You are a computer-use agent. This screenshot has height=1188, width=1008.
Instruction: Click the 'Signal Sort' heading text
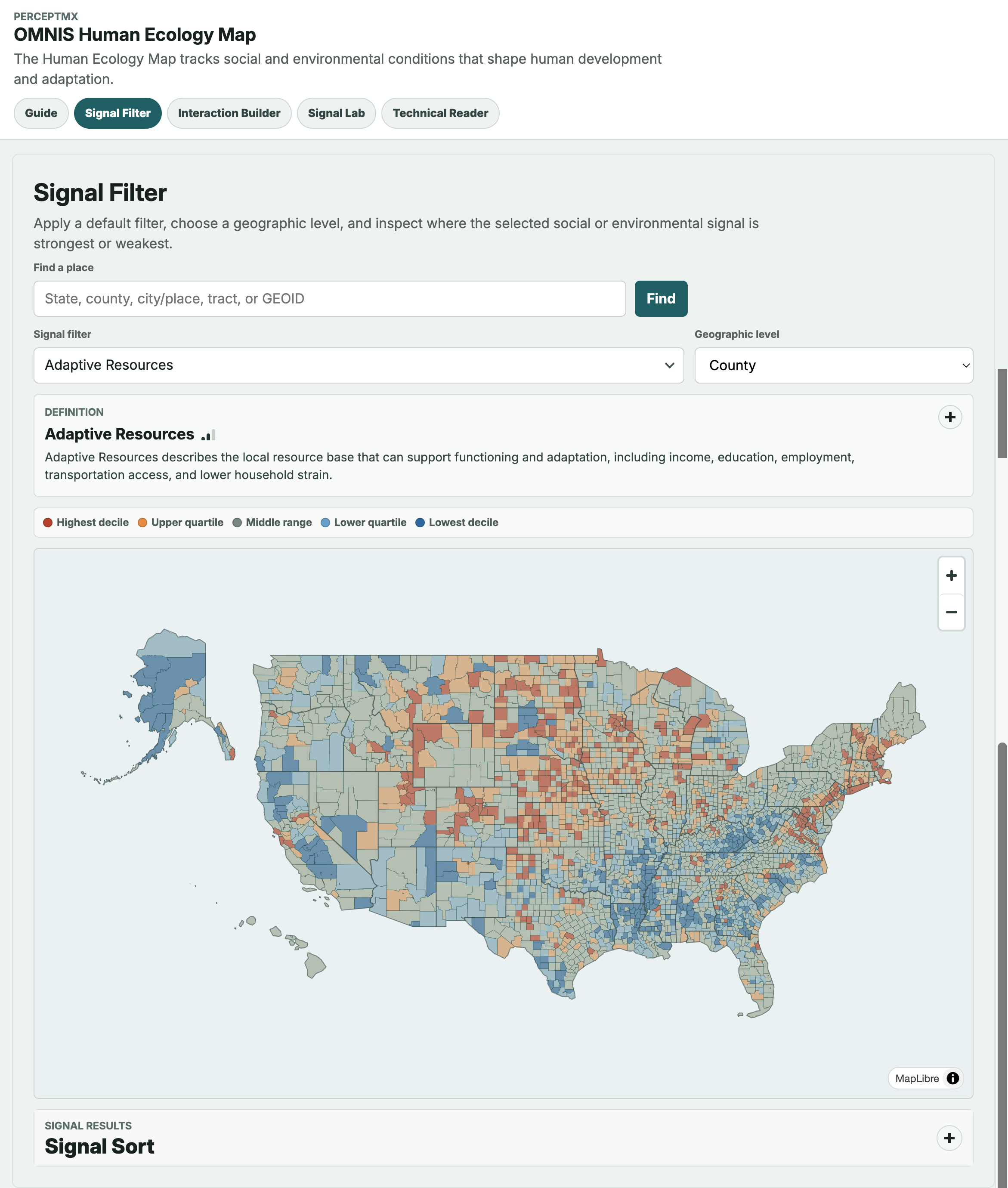pyautogui.click(x=99, y=1146)
